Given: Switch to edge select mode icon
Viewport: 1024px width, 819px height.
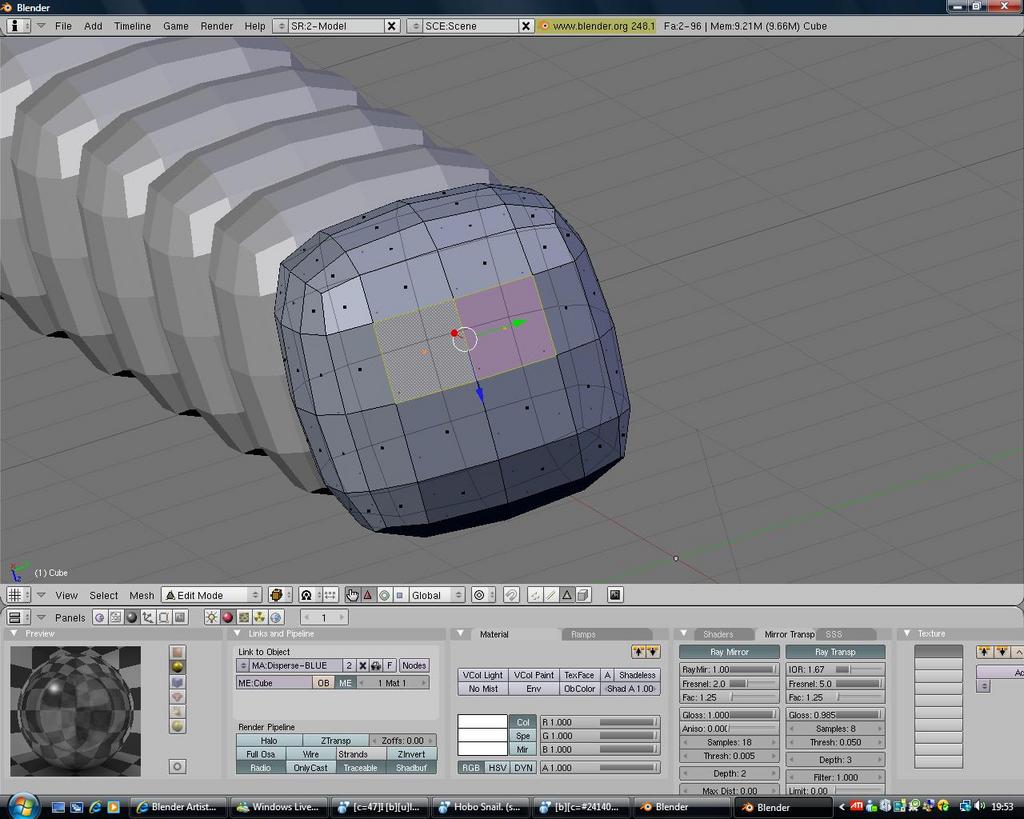Looking at the screenshot, I should pos(551,595).
